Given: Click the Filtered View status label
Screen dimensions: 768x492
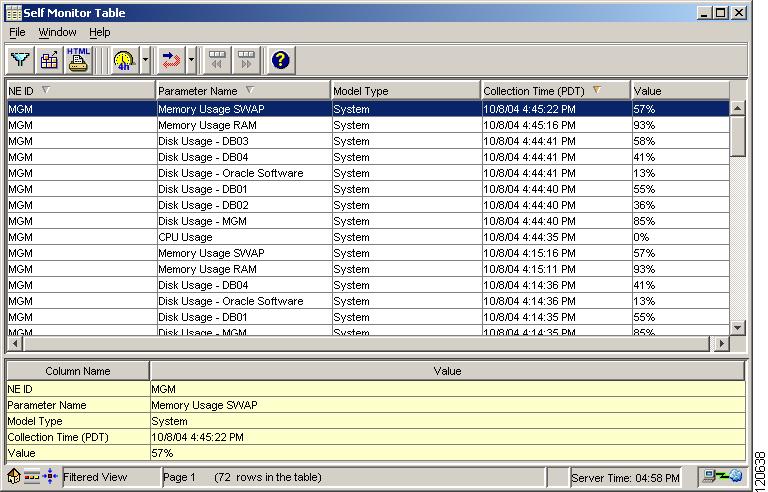Looking at the screenshot, I should 112,477.
